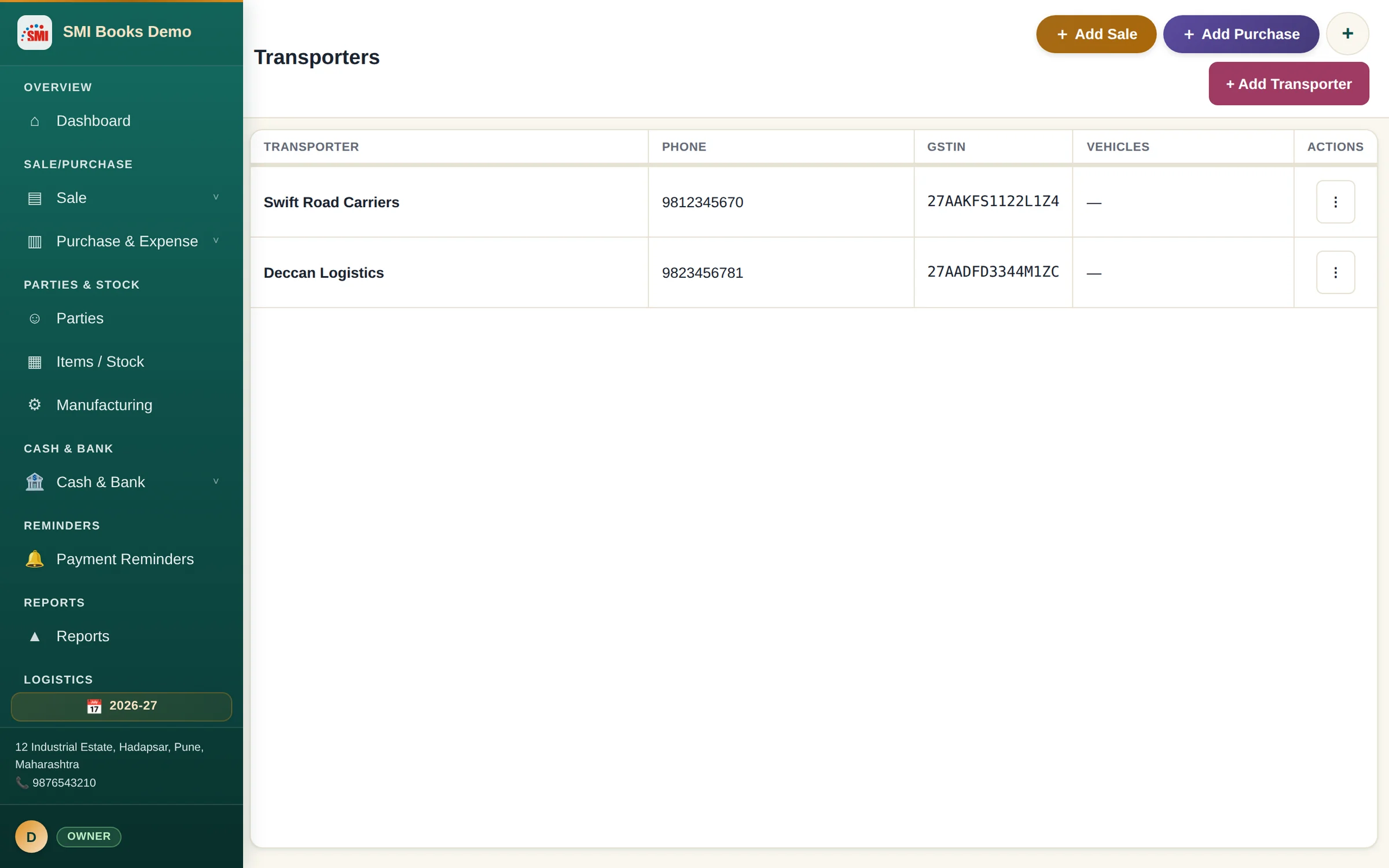Click the OWNER role badge
1389x868 pixels.
(89, 836)
